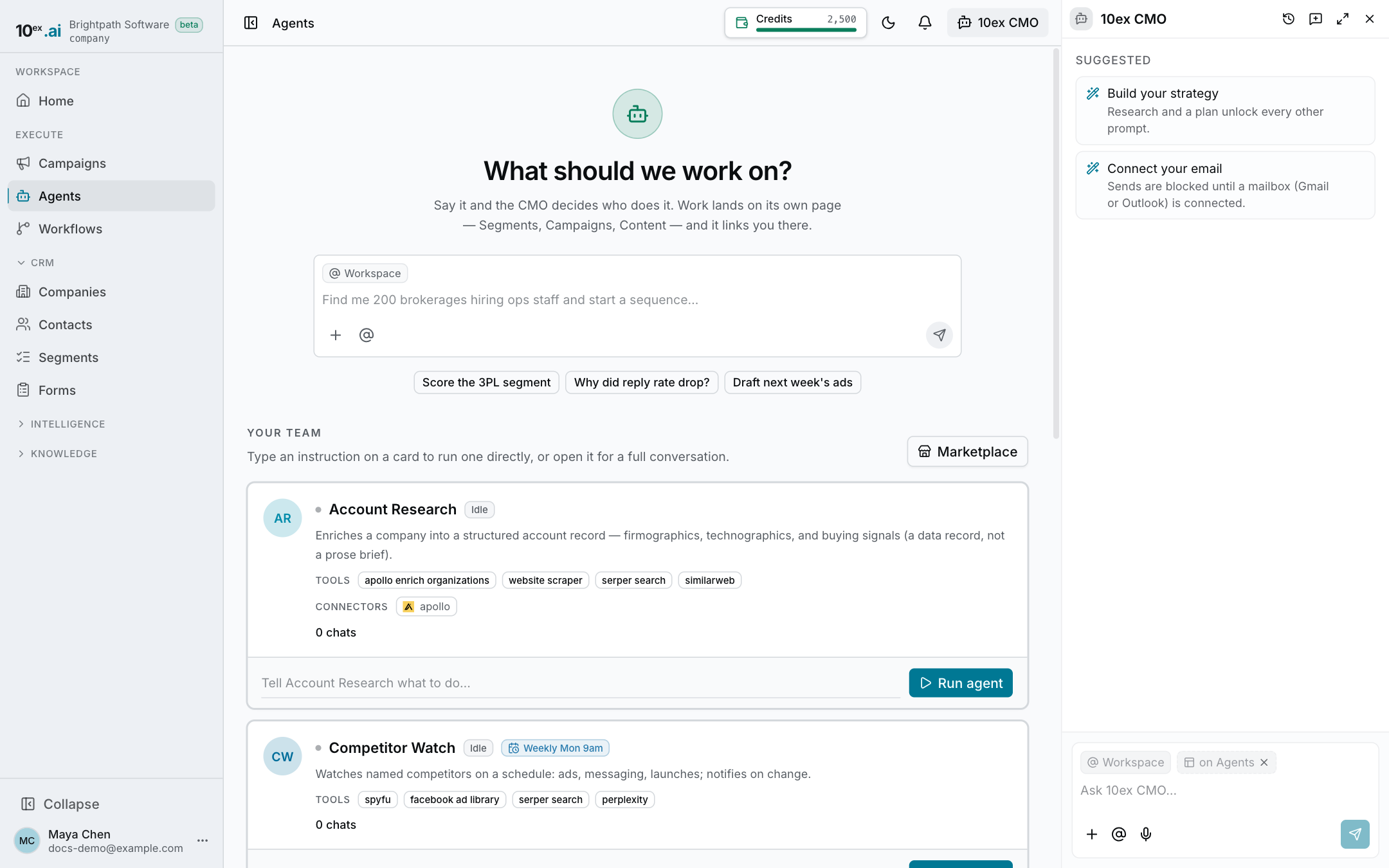The image size is (1389, 868).
Task: Go to Home in the sidebar
Action: pyautogui.click(x=111, y=101)
